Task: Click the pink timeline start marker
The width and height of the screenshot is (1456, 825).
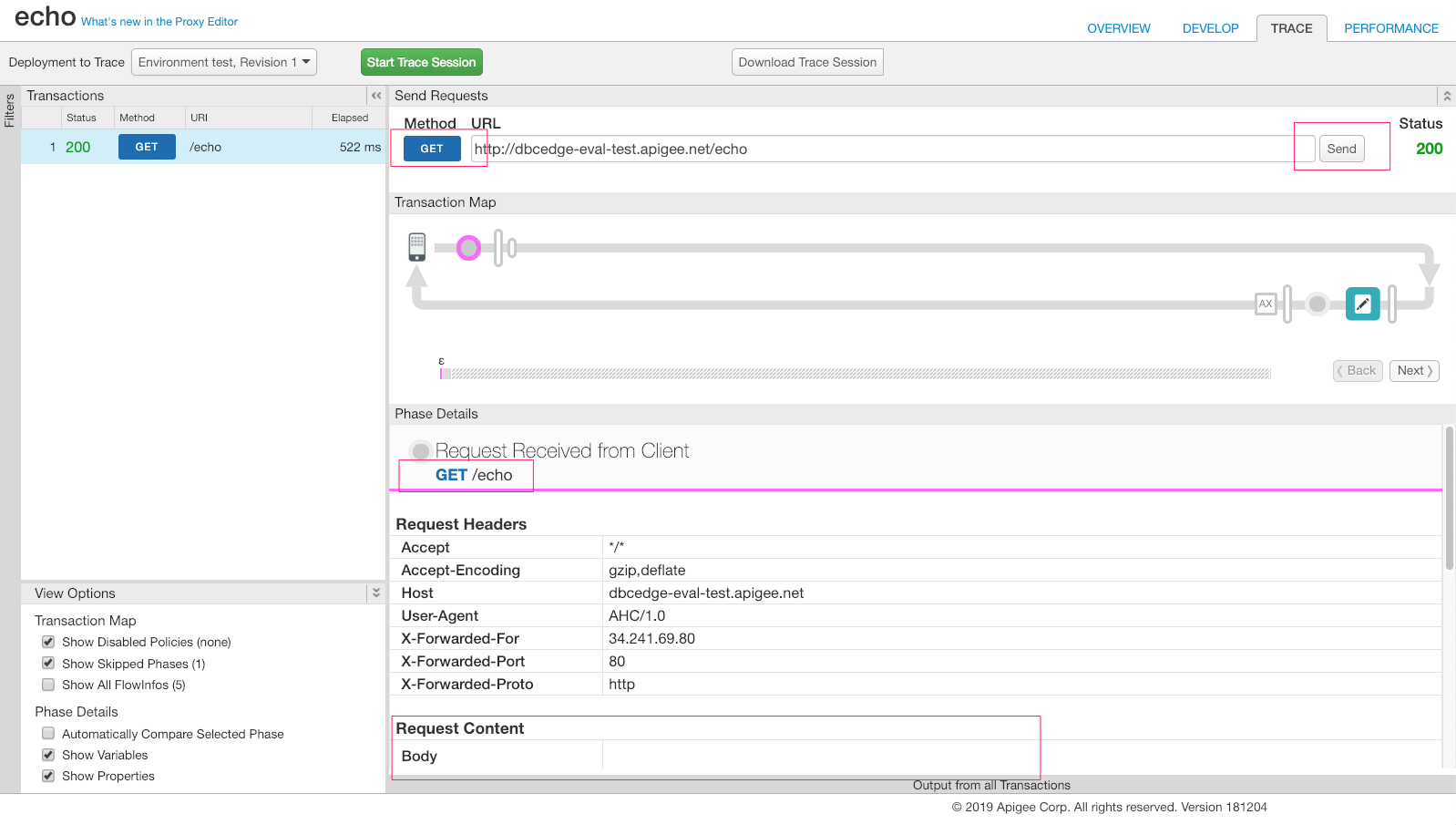Action: tap(441, 373)
